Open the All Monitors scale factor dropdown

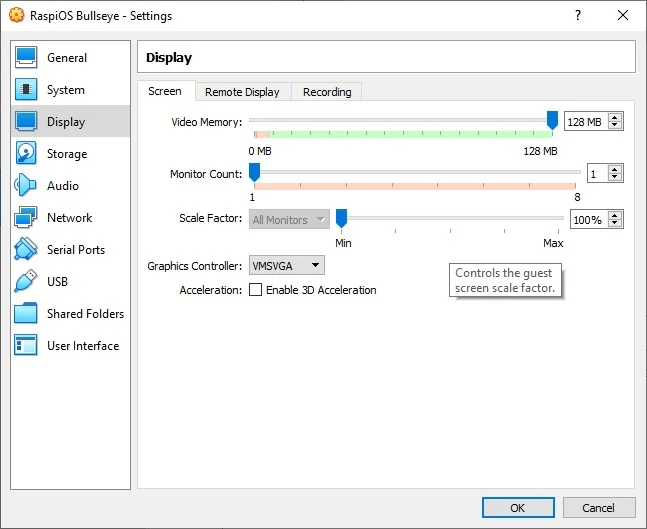coord(289,220)
